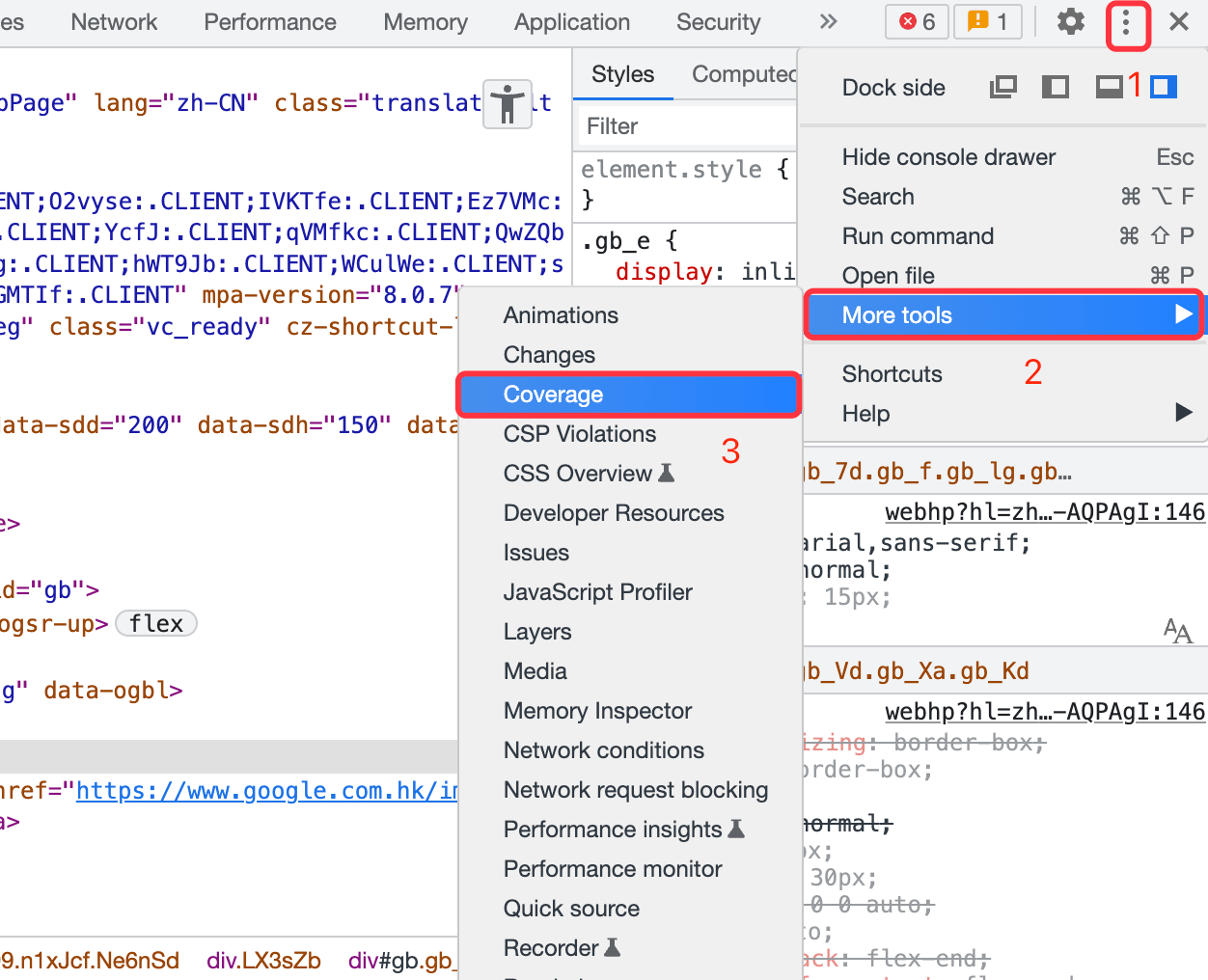Select Open file menu entry
Viewport: 1208px width, 980px height.
[x=1003, y=276]
